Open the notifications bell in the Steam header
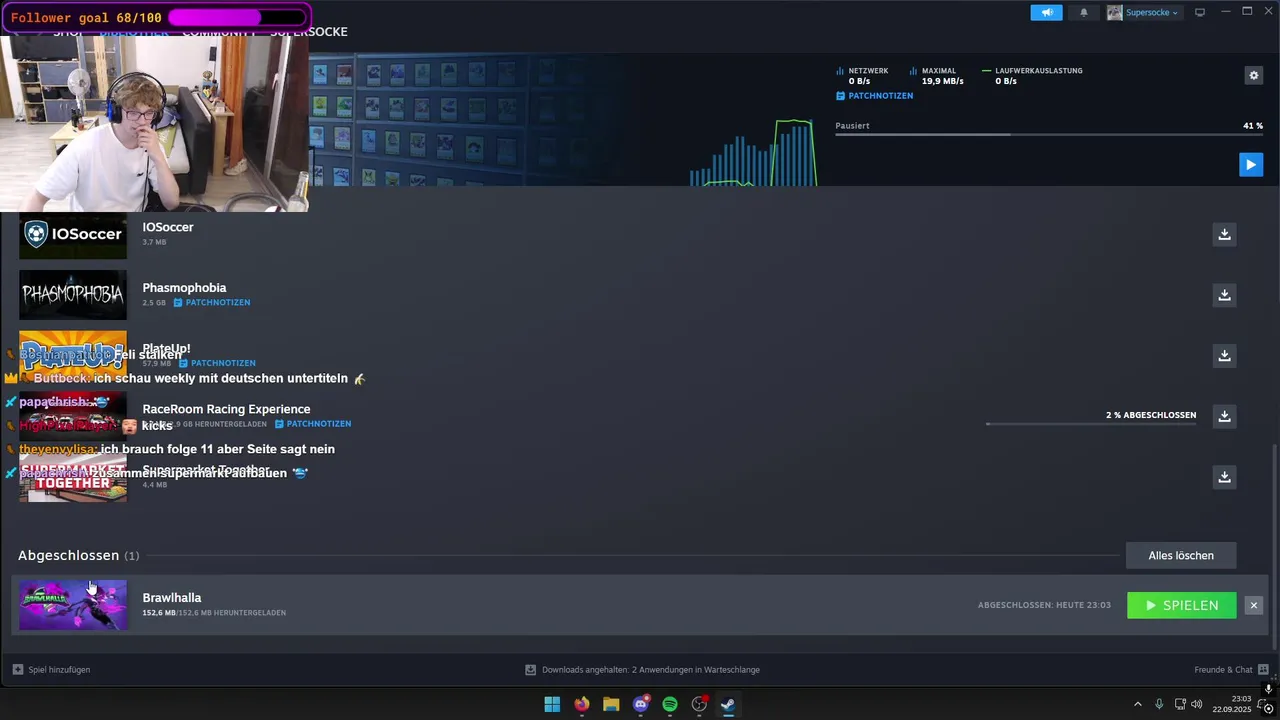 pyautogui.click(x=1083, y=12)
